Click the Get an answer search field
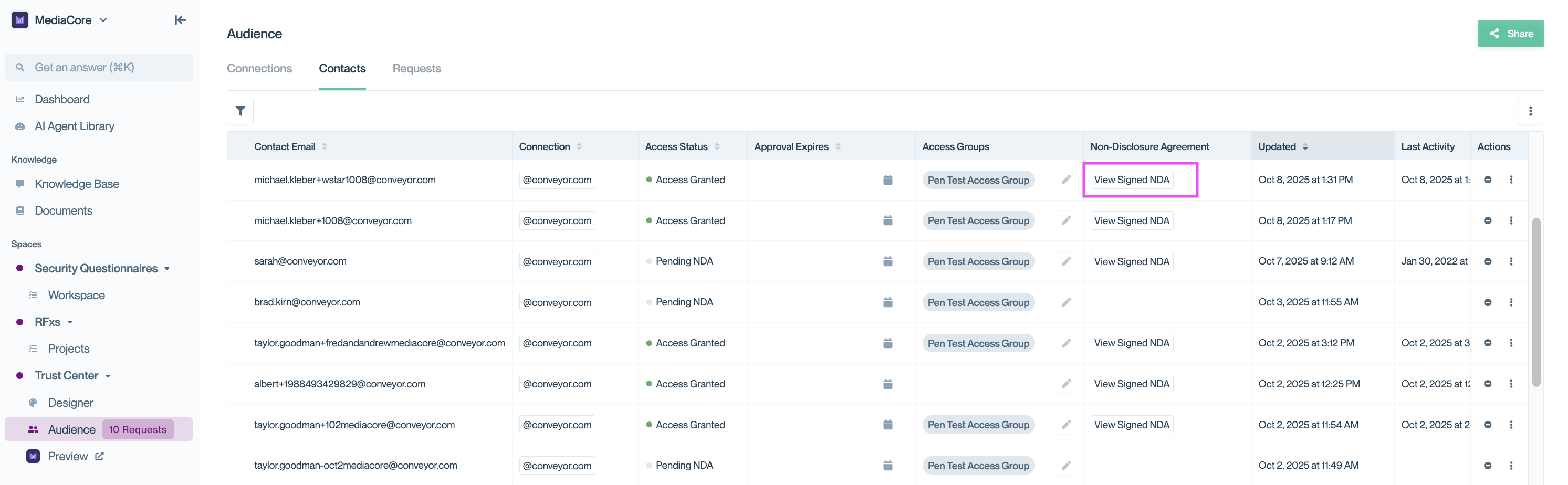The height and width of the screenshot is (485, 1568). tap(99, 67)
